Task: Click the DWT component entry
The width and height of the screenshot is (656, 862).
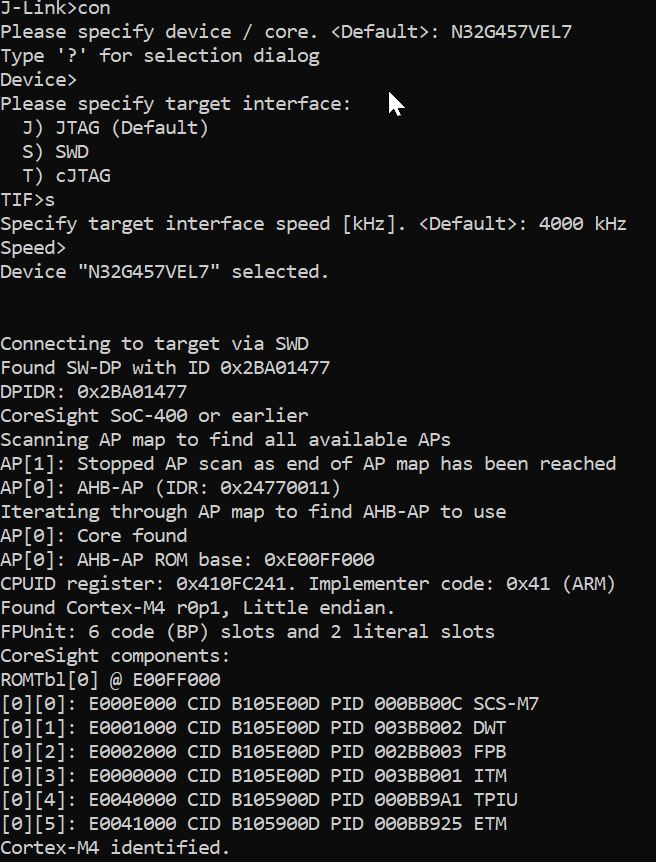Action: 490,728
